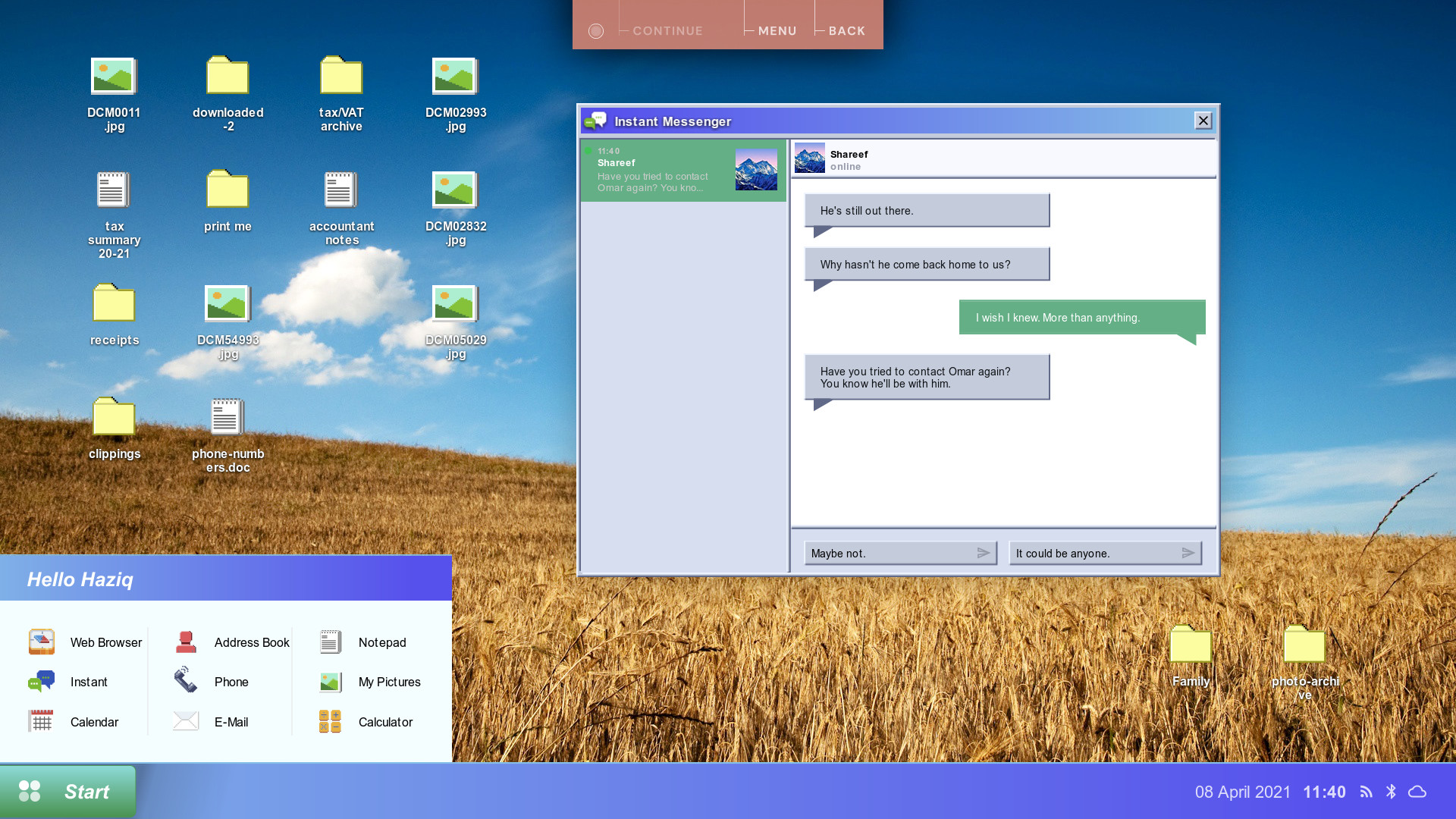Click Shareef's mountain avatar in the chat header
Image resolution: width=1456 pixels, height=819 pixels.
click(x=811, y=158)
